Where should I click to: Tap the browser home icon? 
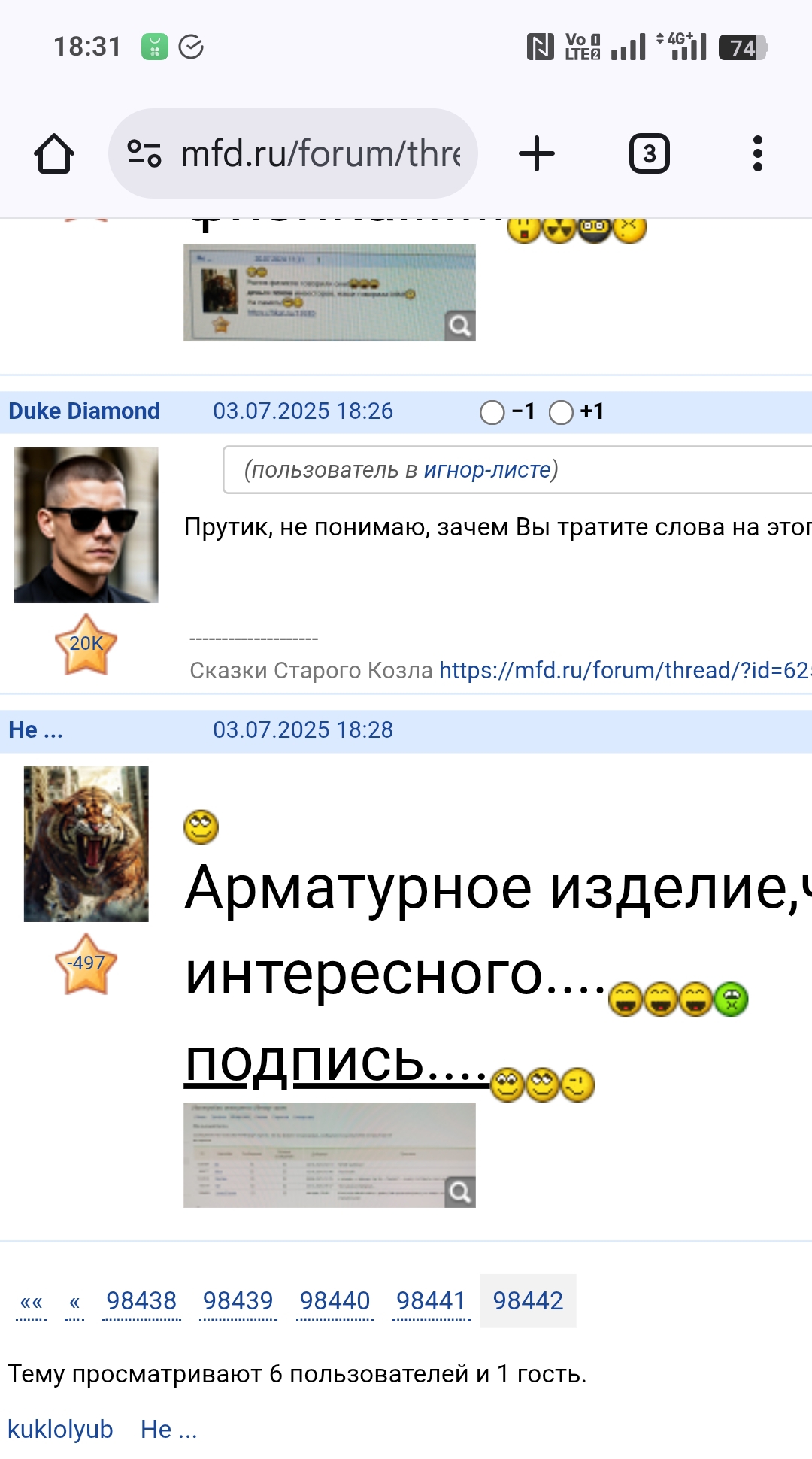54,154
